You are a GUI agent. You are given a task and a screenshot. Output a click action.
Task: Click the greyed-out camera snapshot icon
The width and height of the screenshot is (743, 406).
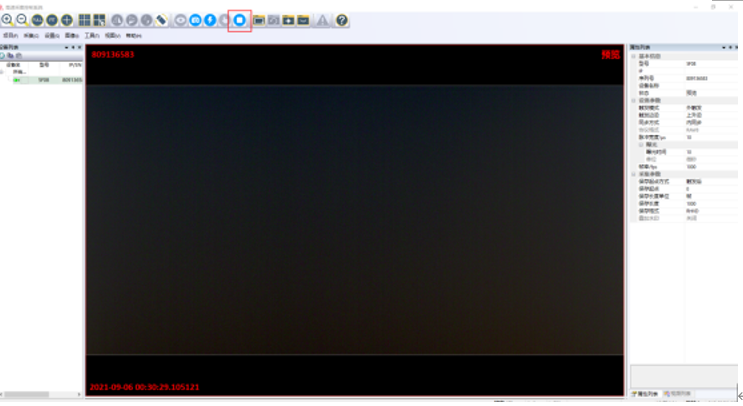click(x=273, y=20)
